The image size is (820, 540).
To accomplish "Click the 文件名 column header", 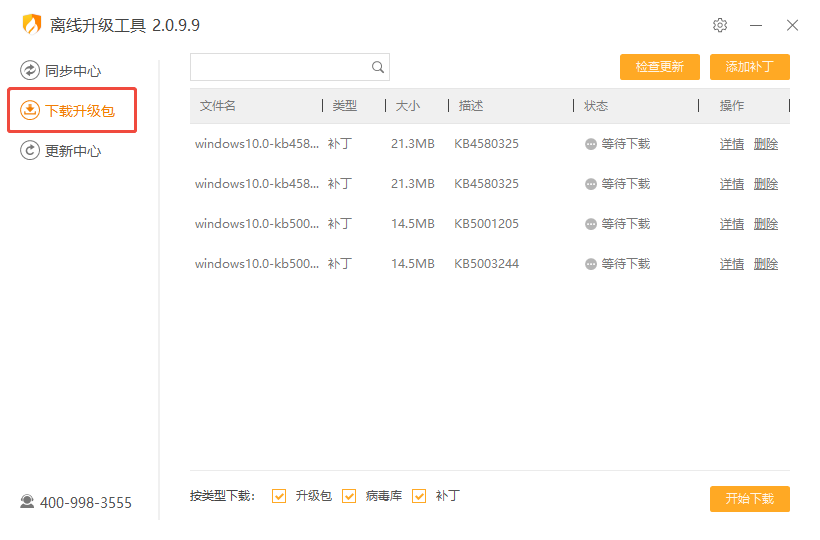I will 218,106.
